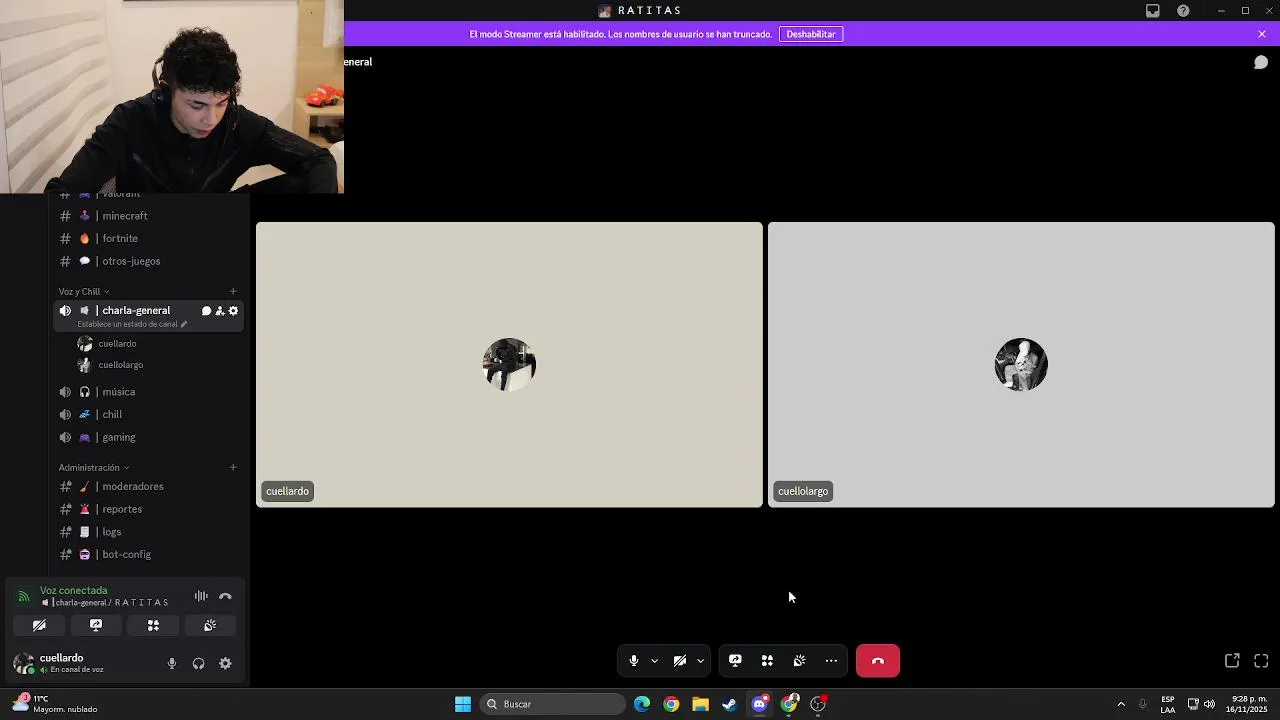This screenshot has height=720, width=1280.
Task: Open Steam from the taskbar
Action: click(x=729, y=704)
